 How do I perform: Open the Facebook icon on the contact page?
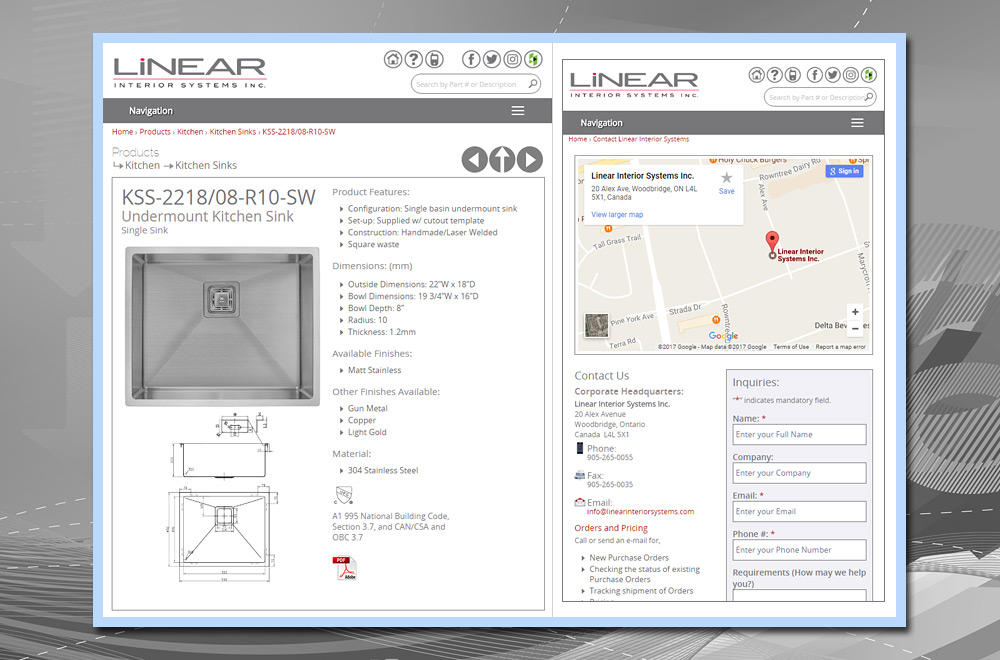pos(814,75)
